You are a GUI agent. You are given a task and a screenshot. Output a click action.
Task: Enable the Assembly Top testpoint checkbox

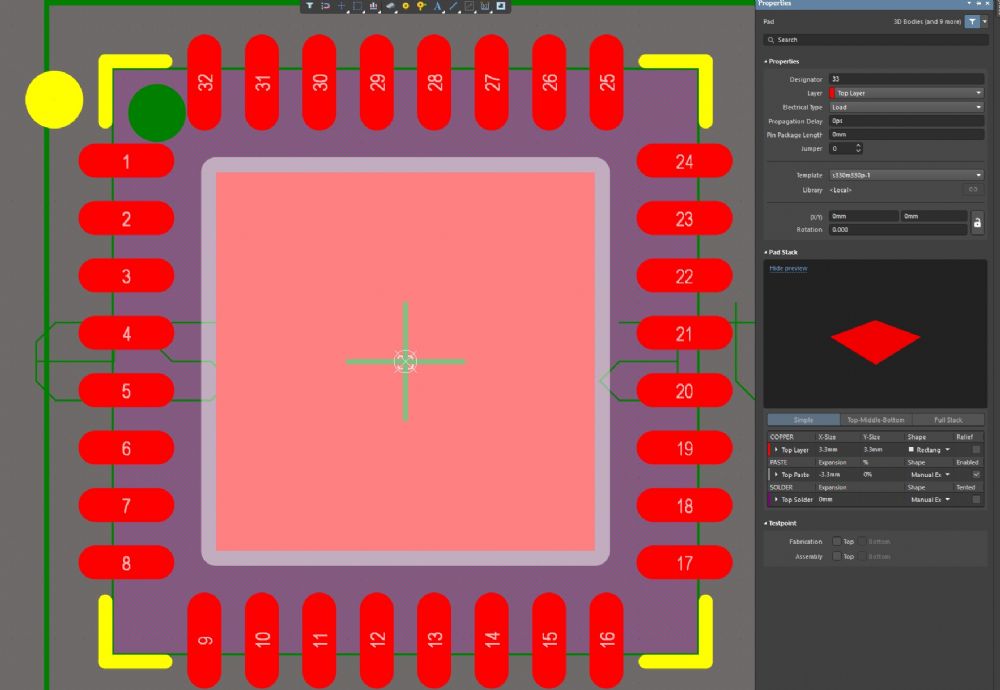click(837, 556)
